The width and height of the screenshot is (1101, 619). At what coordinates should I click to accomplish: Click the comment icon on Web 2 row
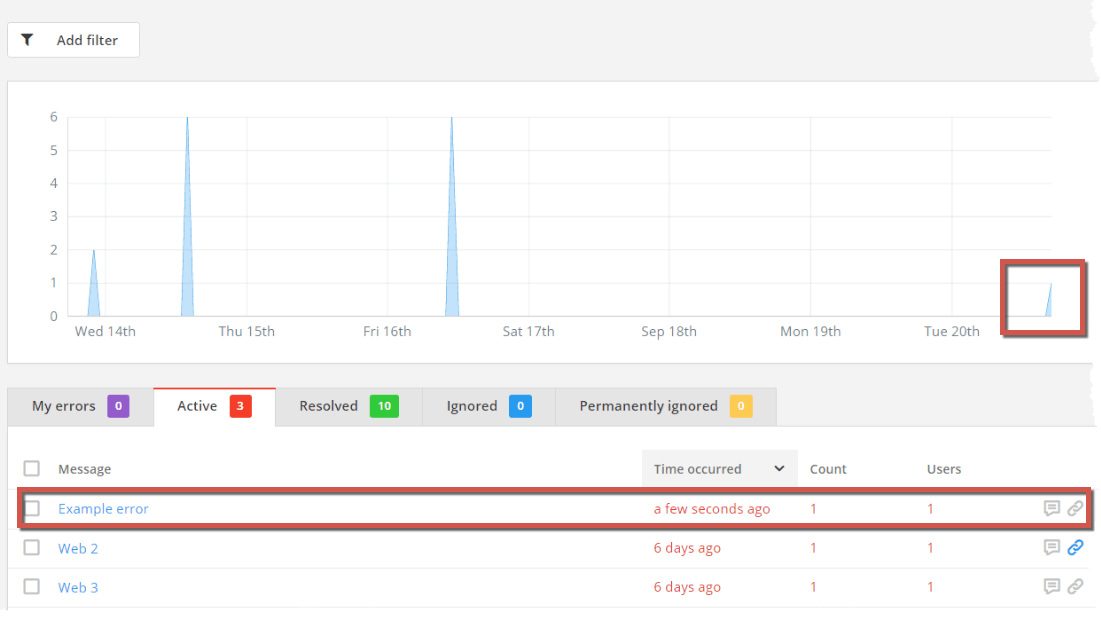pos(1052,547)
